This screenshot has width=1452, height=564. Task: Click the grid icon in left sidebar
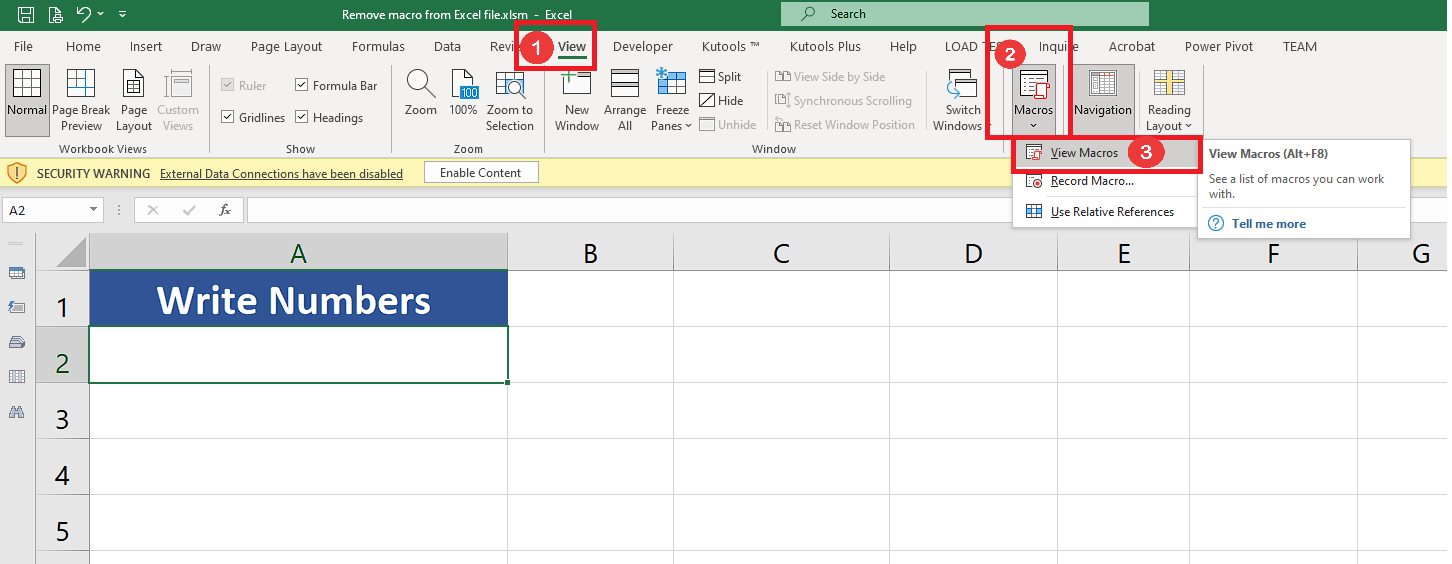[16, 377]
